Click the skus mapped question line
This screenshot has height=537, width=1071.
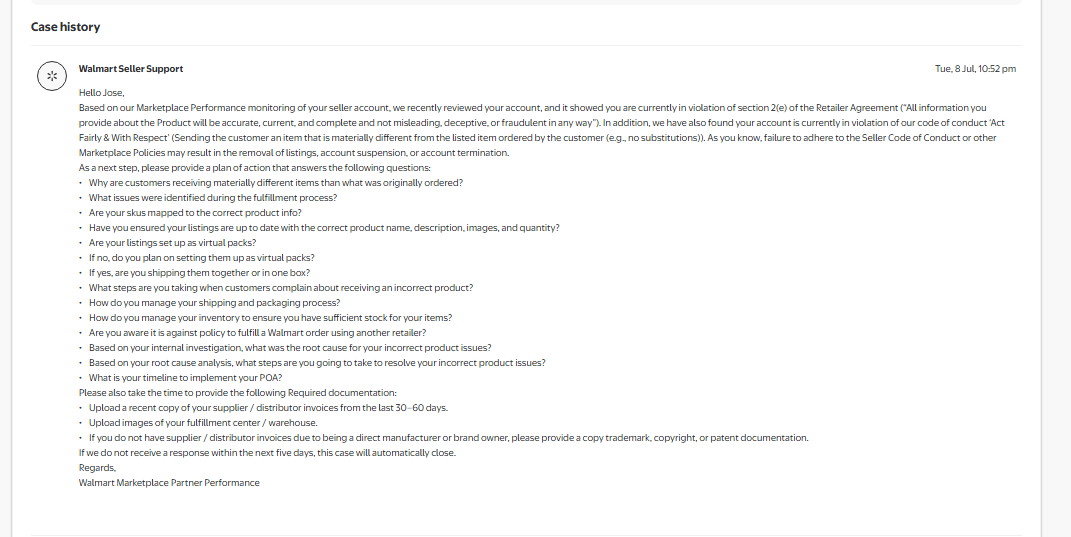[195, 213]
